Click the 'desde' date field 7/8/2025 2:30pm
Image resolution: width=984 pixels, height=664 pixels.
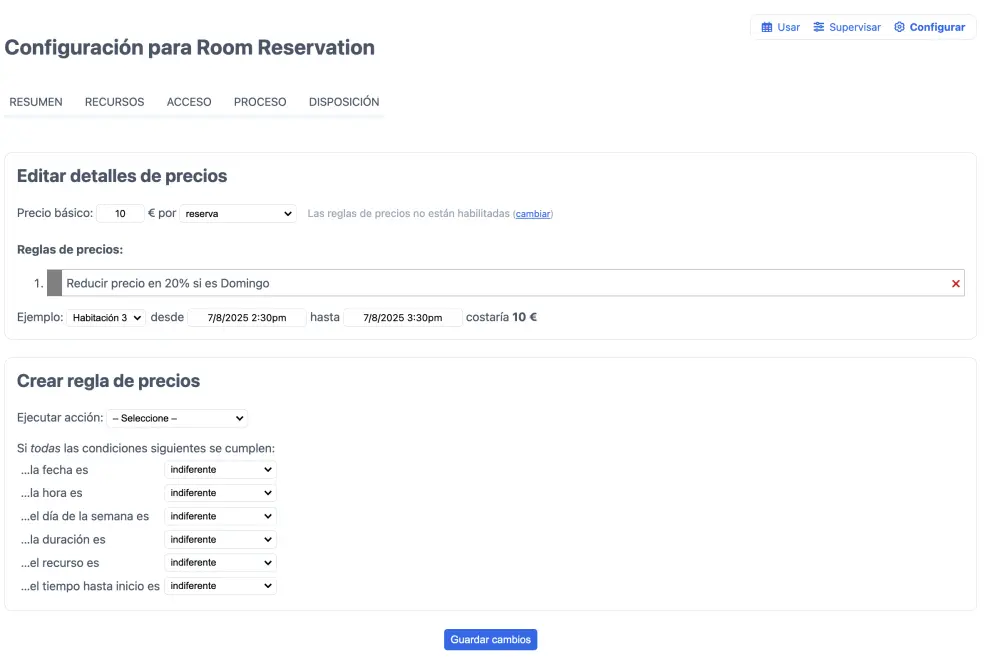point(247,318)
